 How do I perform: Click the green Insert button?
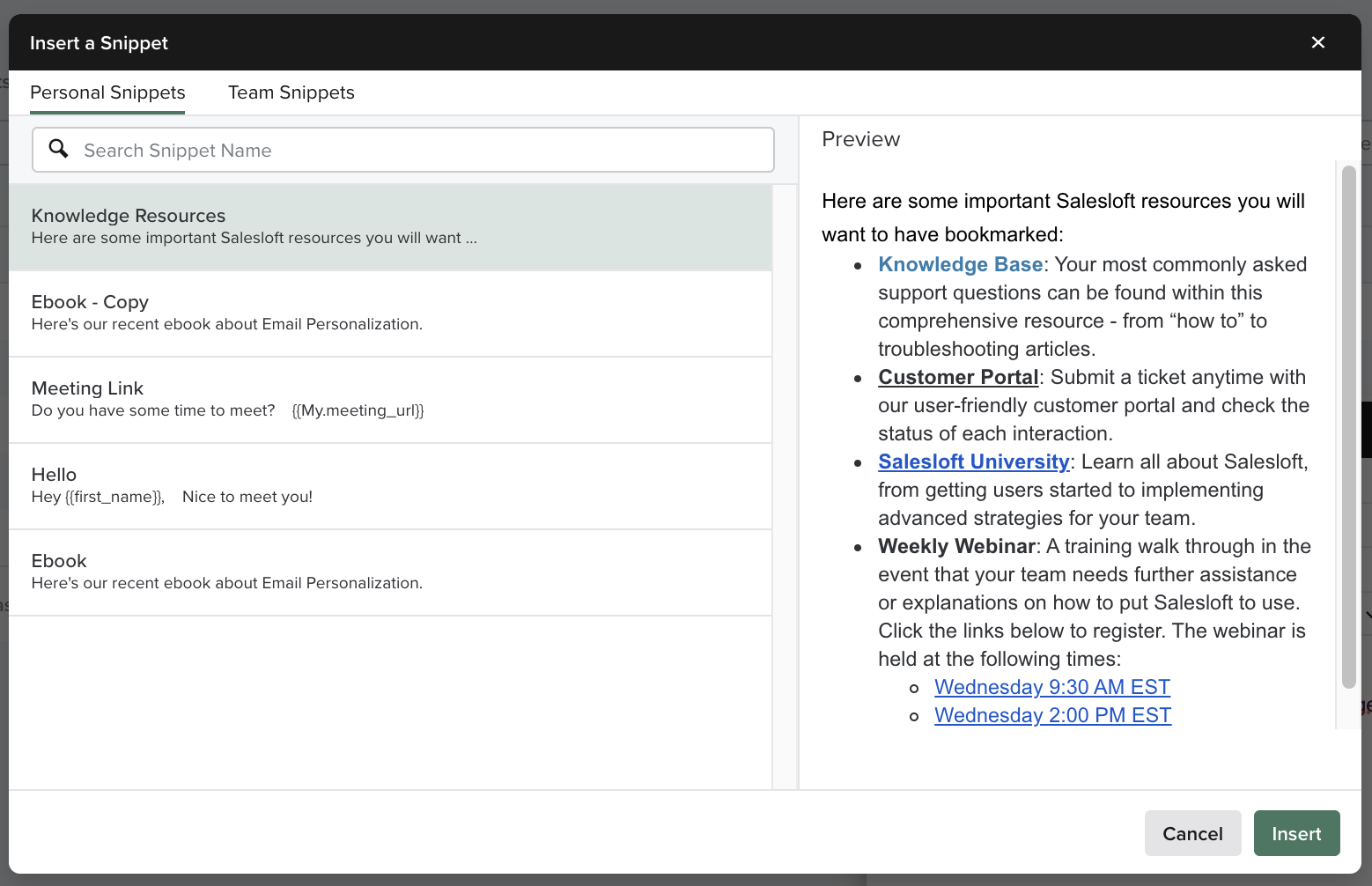(1296, 834)
